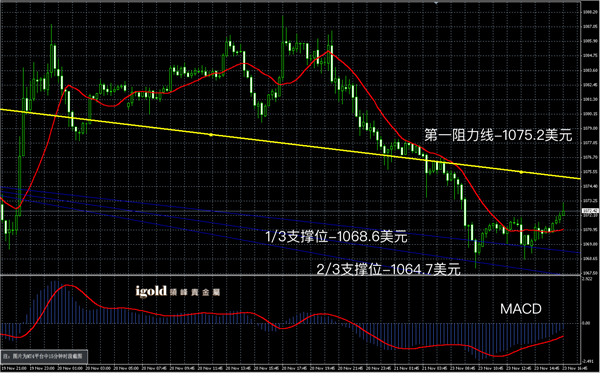Click the MACD upper scale value 2.522

(587, 280)
